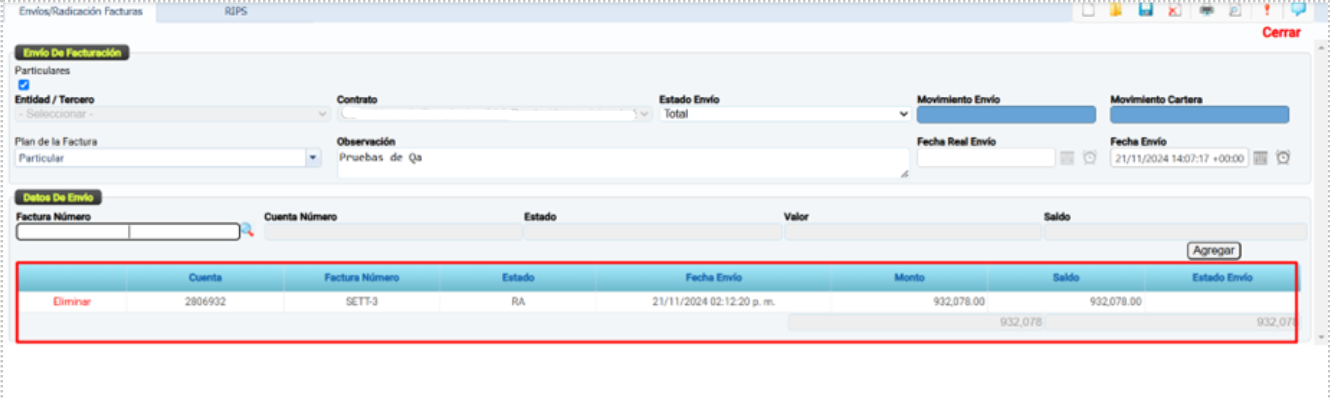Click Eliminar link for cuenta 2806932
This screenshot has width=1330, height=398.
tap(72, 301)
